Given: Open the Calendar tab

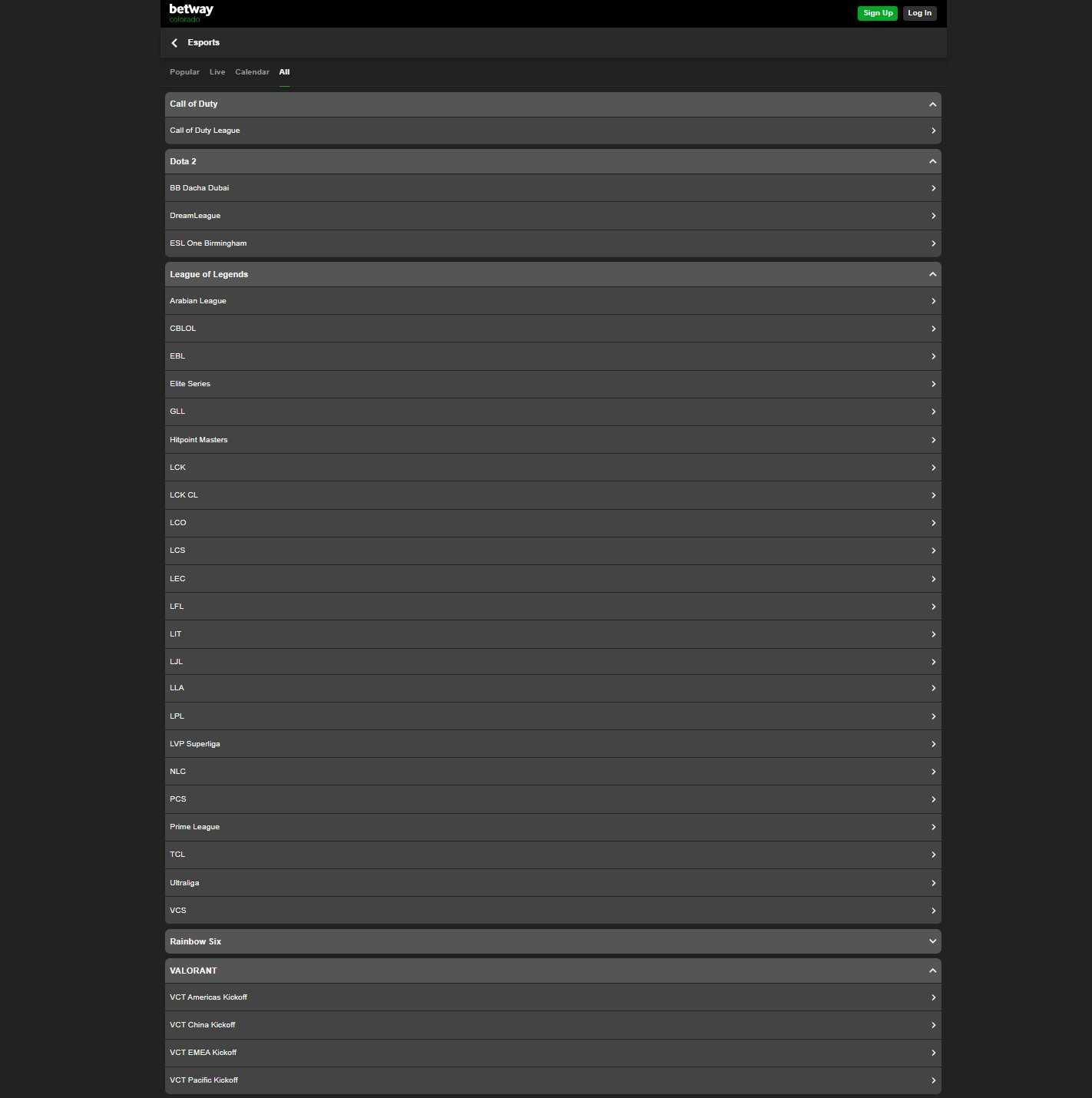Looking at the screenshot, I should 252,72.
